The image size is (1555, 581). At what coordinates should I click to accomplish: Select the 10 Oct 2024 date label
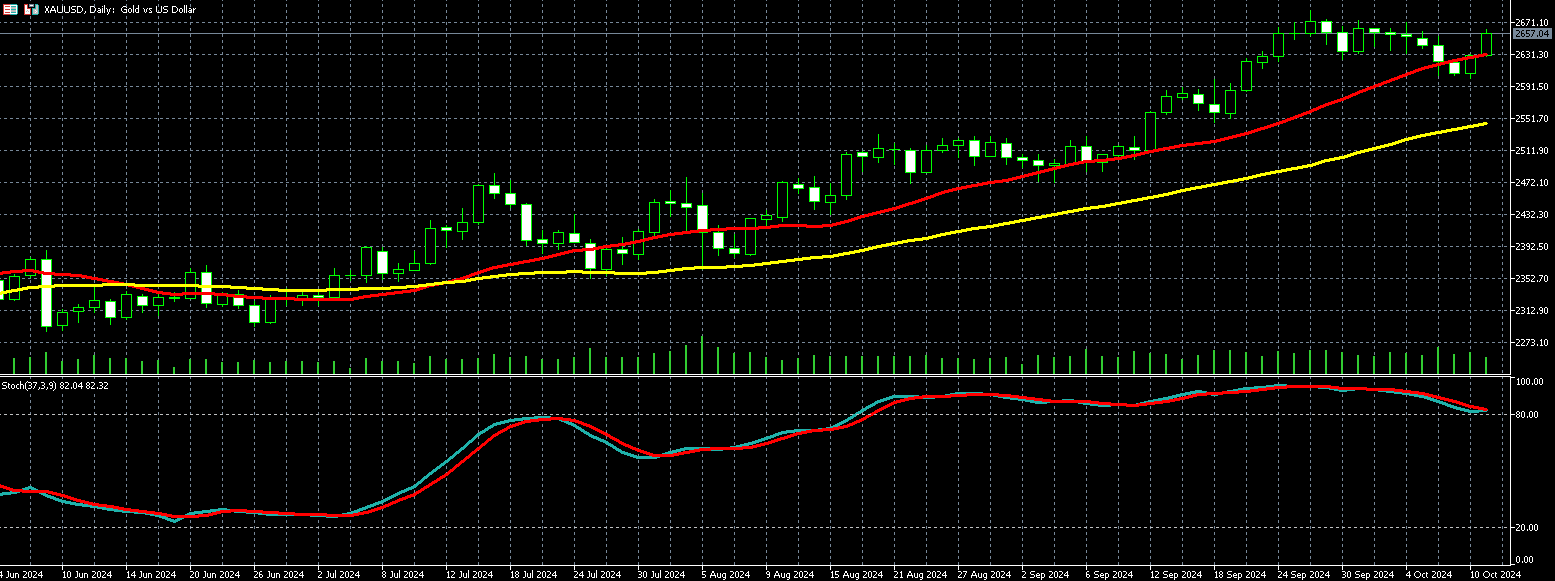(x=1495, y=575)
